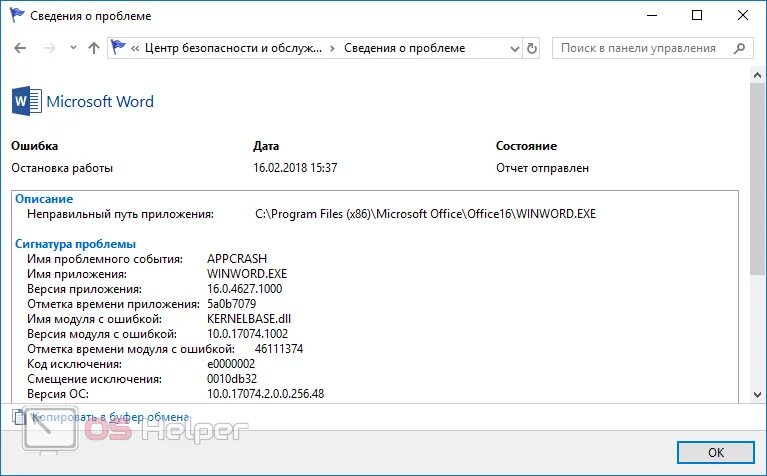
Task: Expand the breadcrumb chevron after Центр безопасности
Action: [333, 48]
